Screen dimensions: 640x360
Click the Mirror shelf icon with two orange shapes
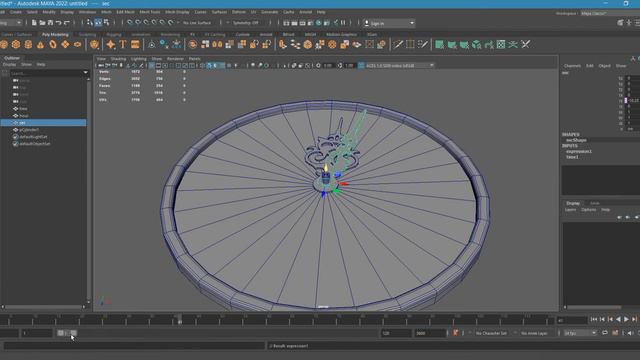217,44
